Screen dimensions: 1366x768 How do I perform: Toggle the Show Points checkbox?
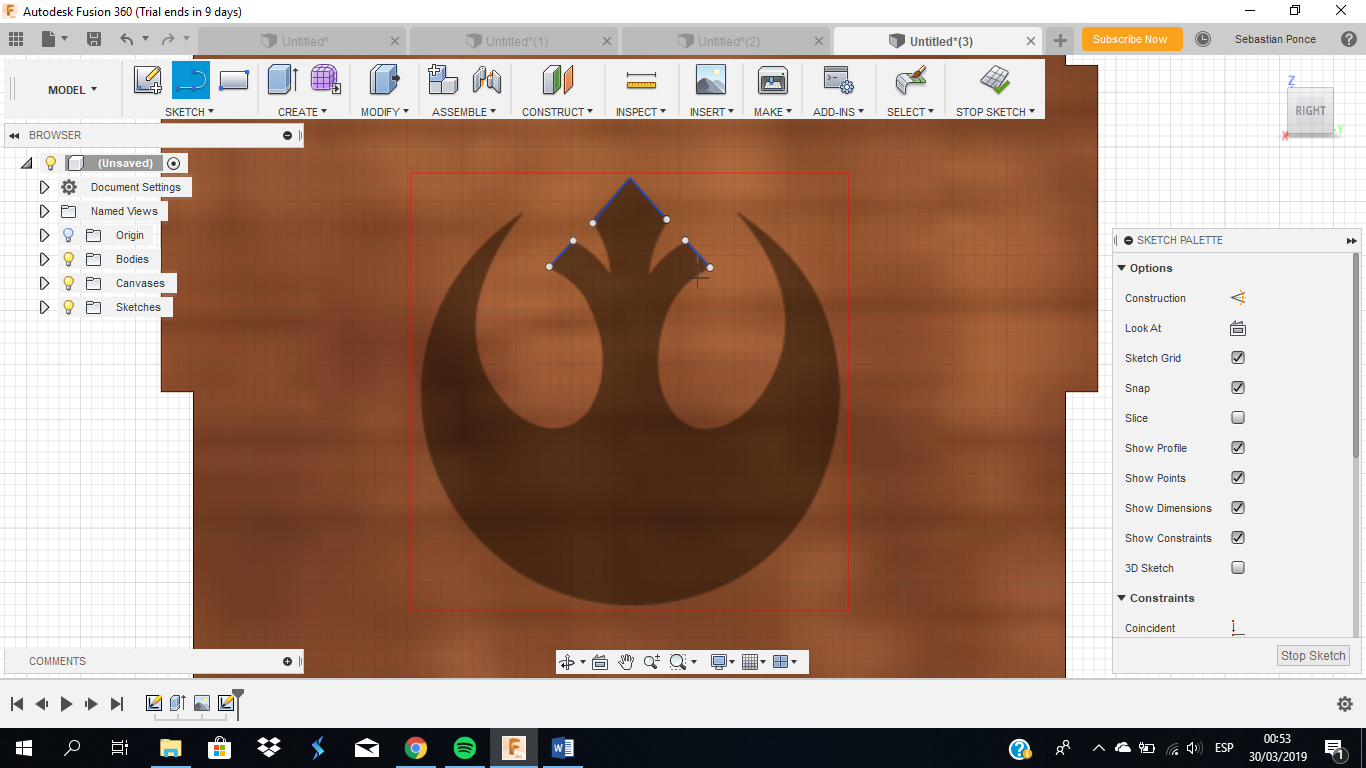tap(1238, 478)
